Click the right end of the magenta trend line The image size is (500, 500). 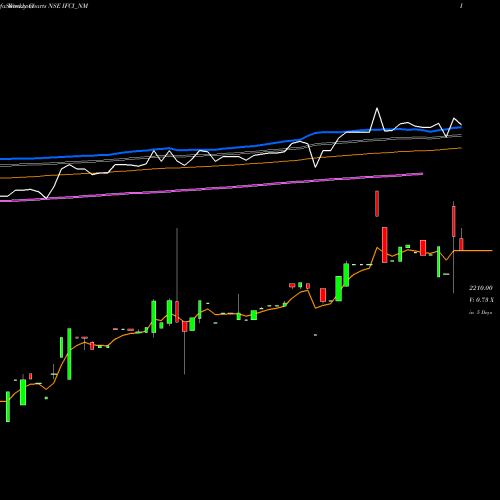coord(422,174)
